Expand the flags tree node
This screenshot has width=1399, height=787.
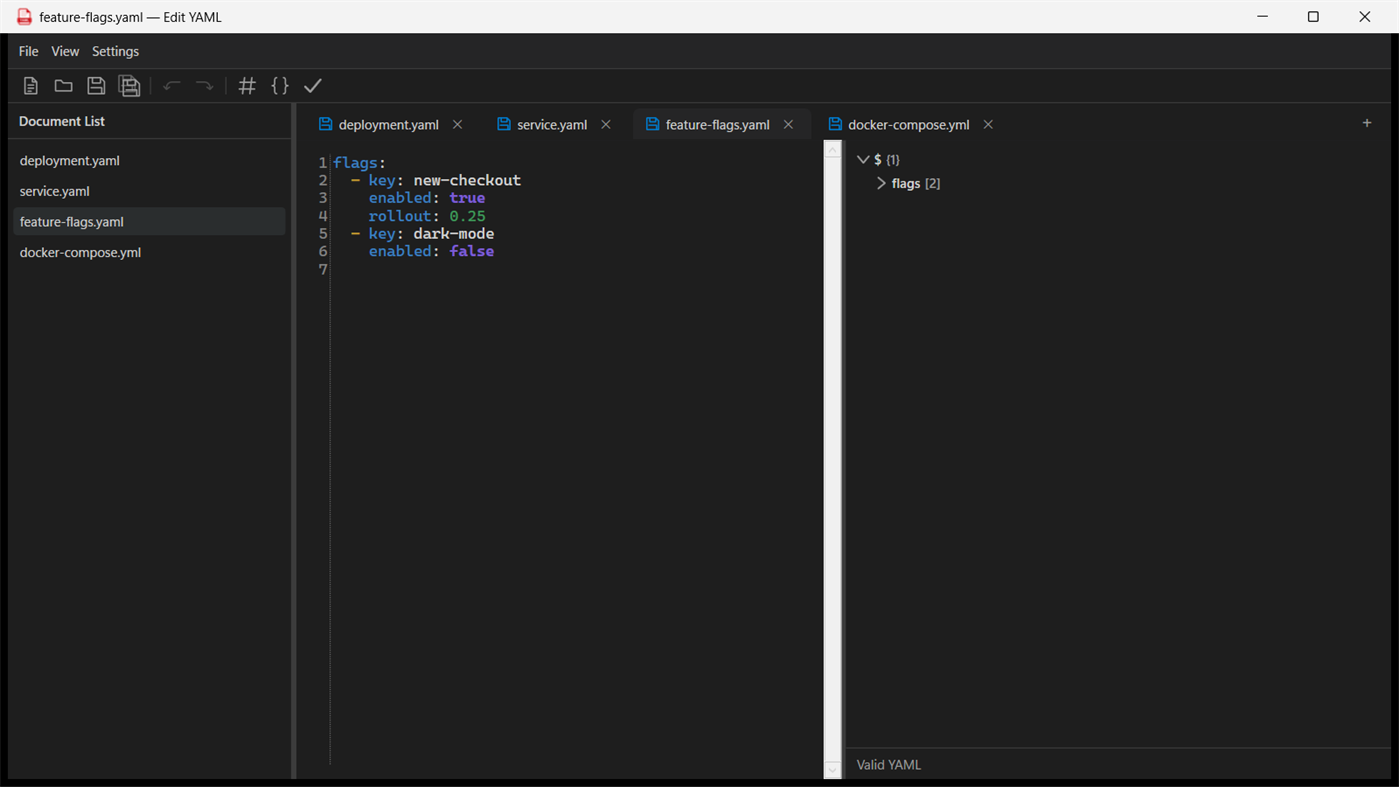coord(881,183)
